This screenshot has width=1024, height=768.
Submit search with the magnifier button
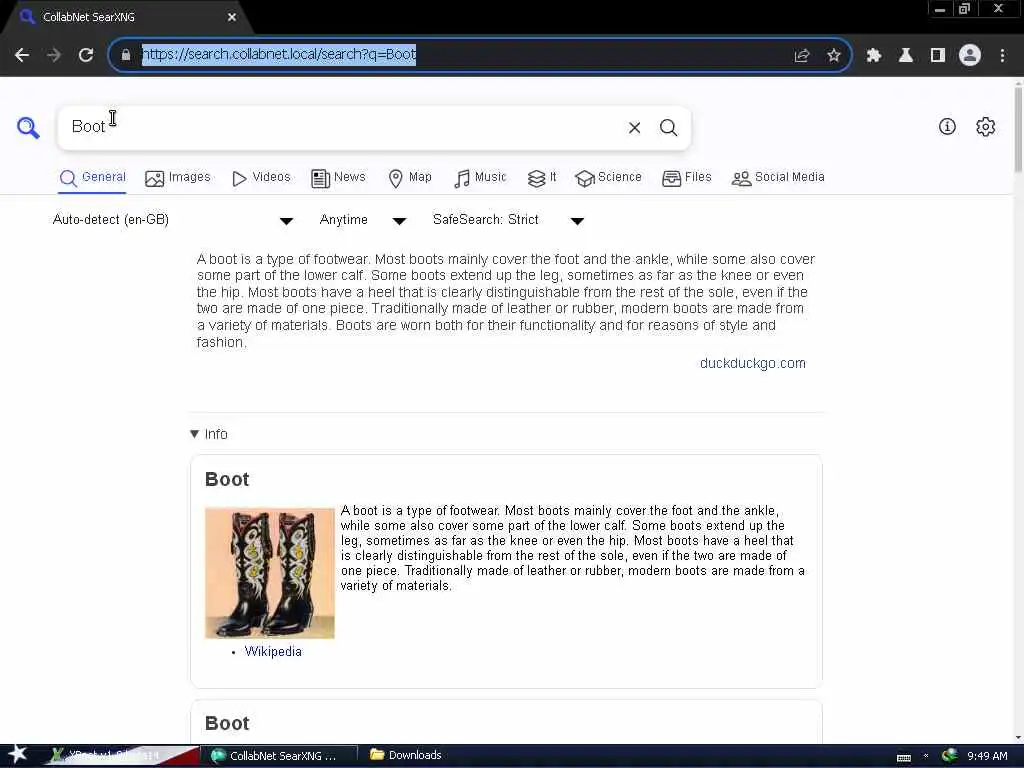(x=668, y=127)
